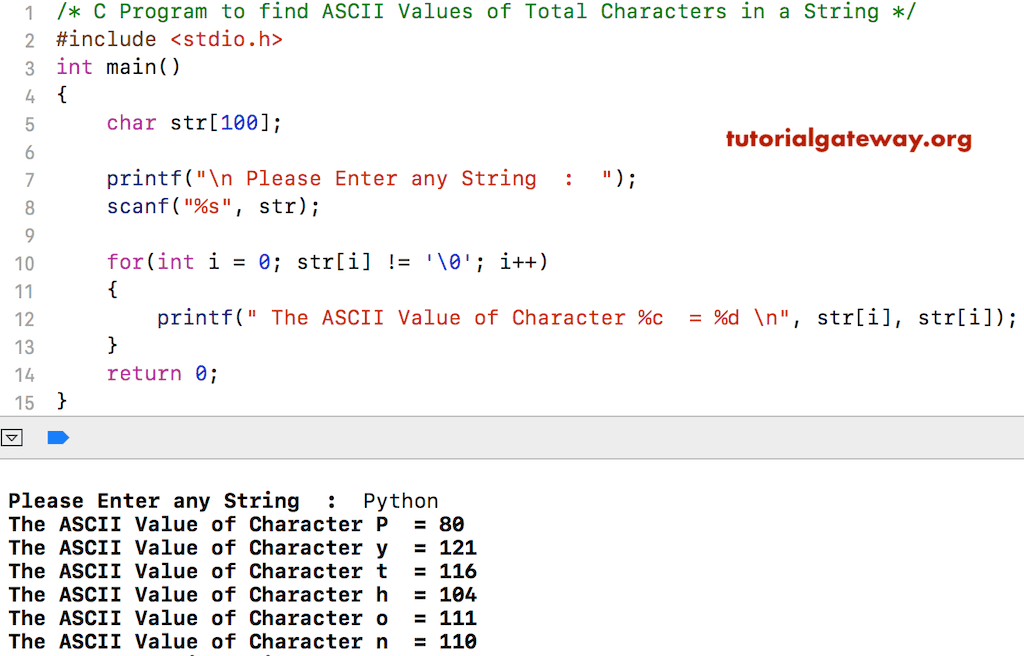The height and width of the screenshot is (656, 1024).
Task: Click the Python input text in console output
Action: click(400, 500)
